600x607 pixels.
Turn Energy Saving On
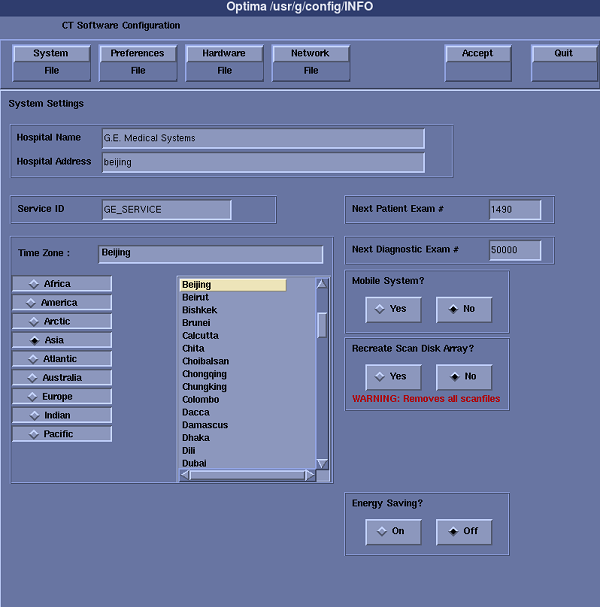click(x=392, y=532)
